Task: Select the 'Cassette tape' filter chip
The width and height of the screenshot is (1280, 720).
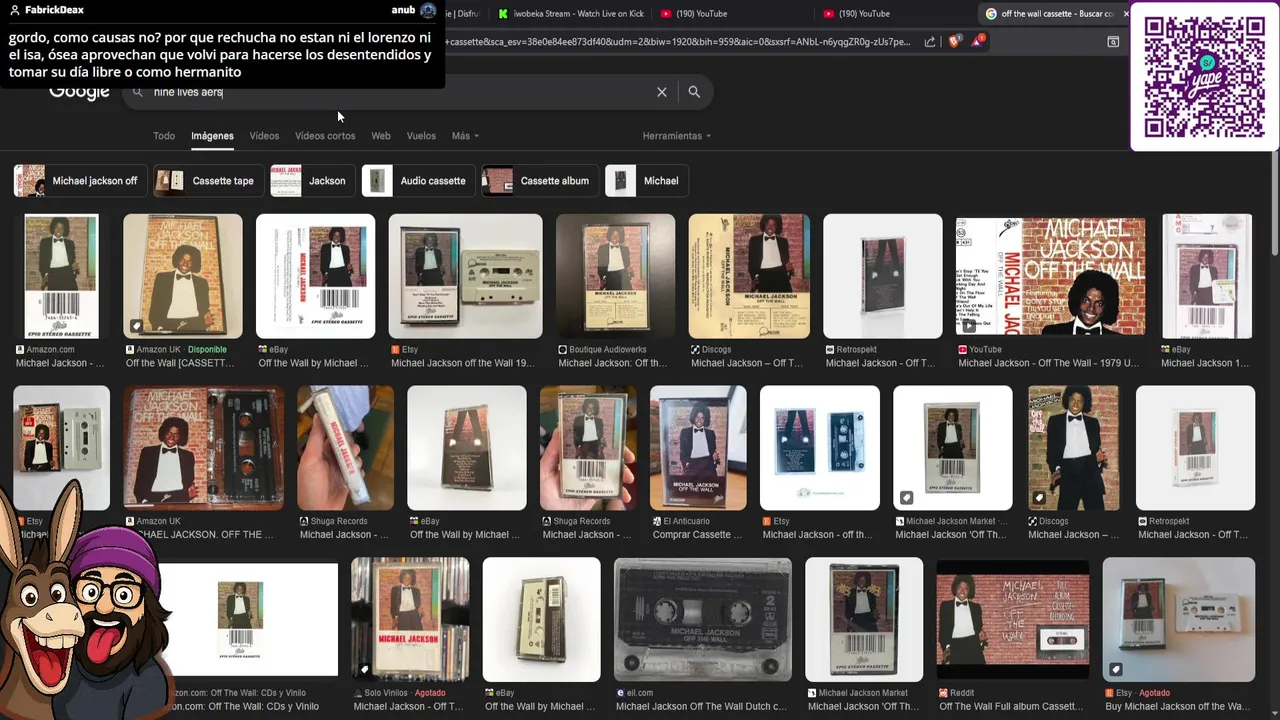Action: (x=209, y=181)
